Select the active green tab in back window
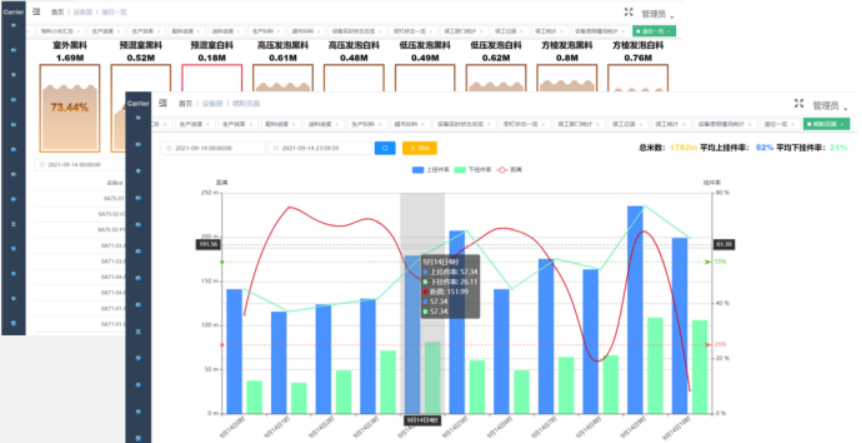The height and width of the screenshot is (443, 862). 655,32
